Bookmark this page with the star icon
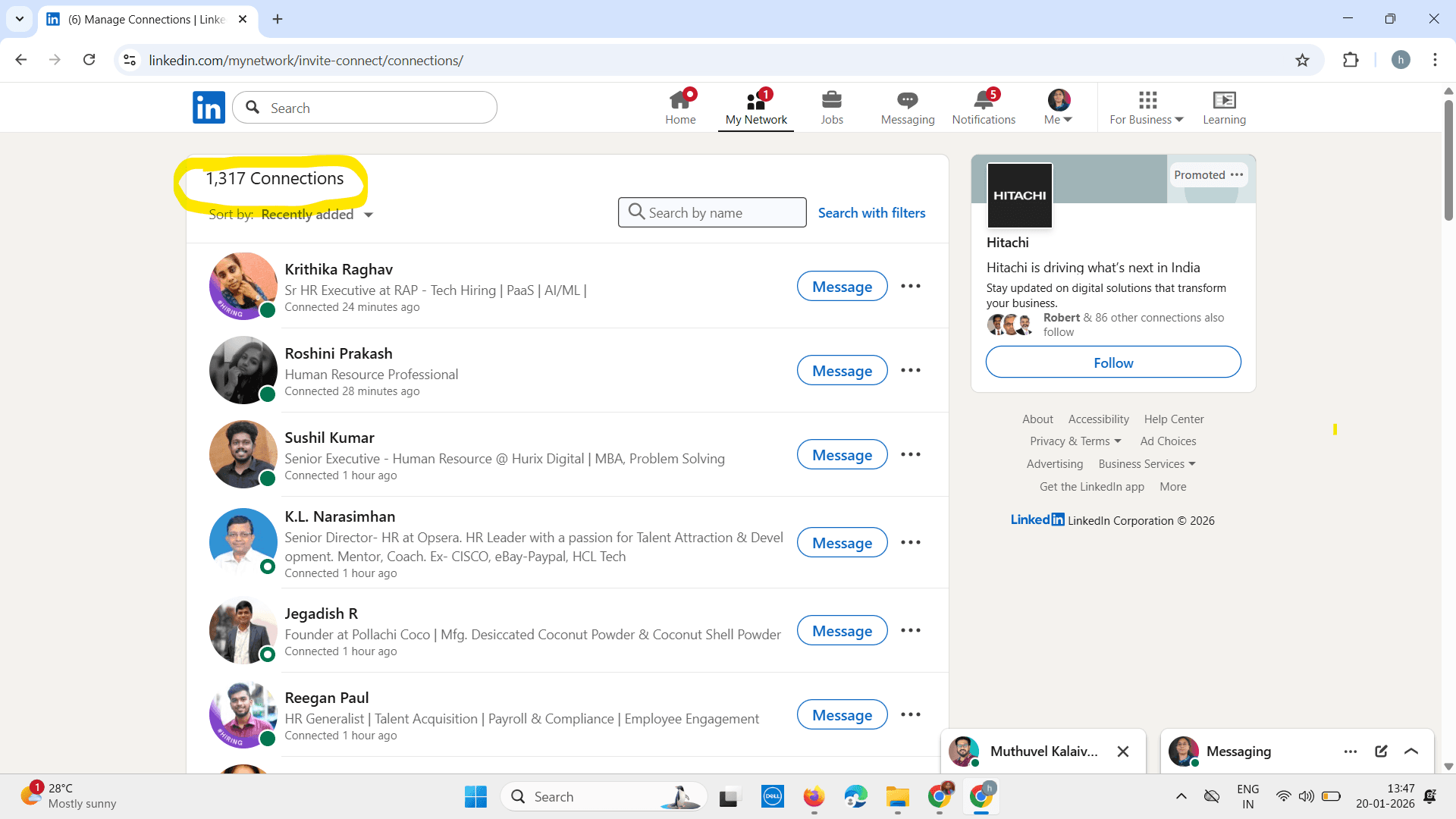This screenshot has height=819, width=1456. 1302,60
